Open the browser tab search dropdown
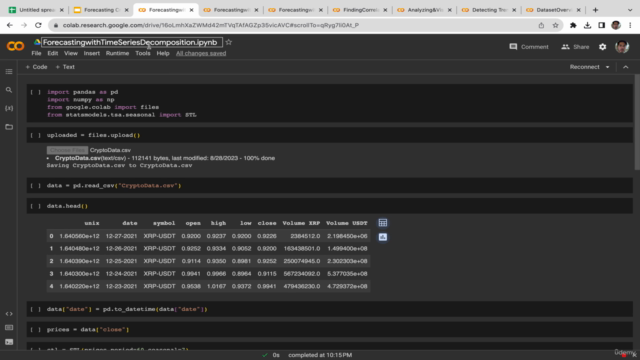Viewport: 640px width, 360px height. tap(630, 10)
